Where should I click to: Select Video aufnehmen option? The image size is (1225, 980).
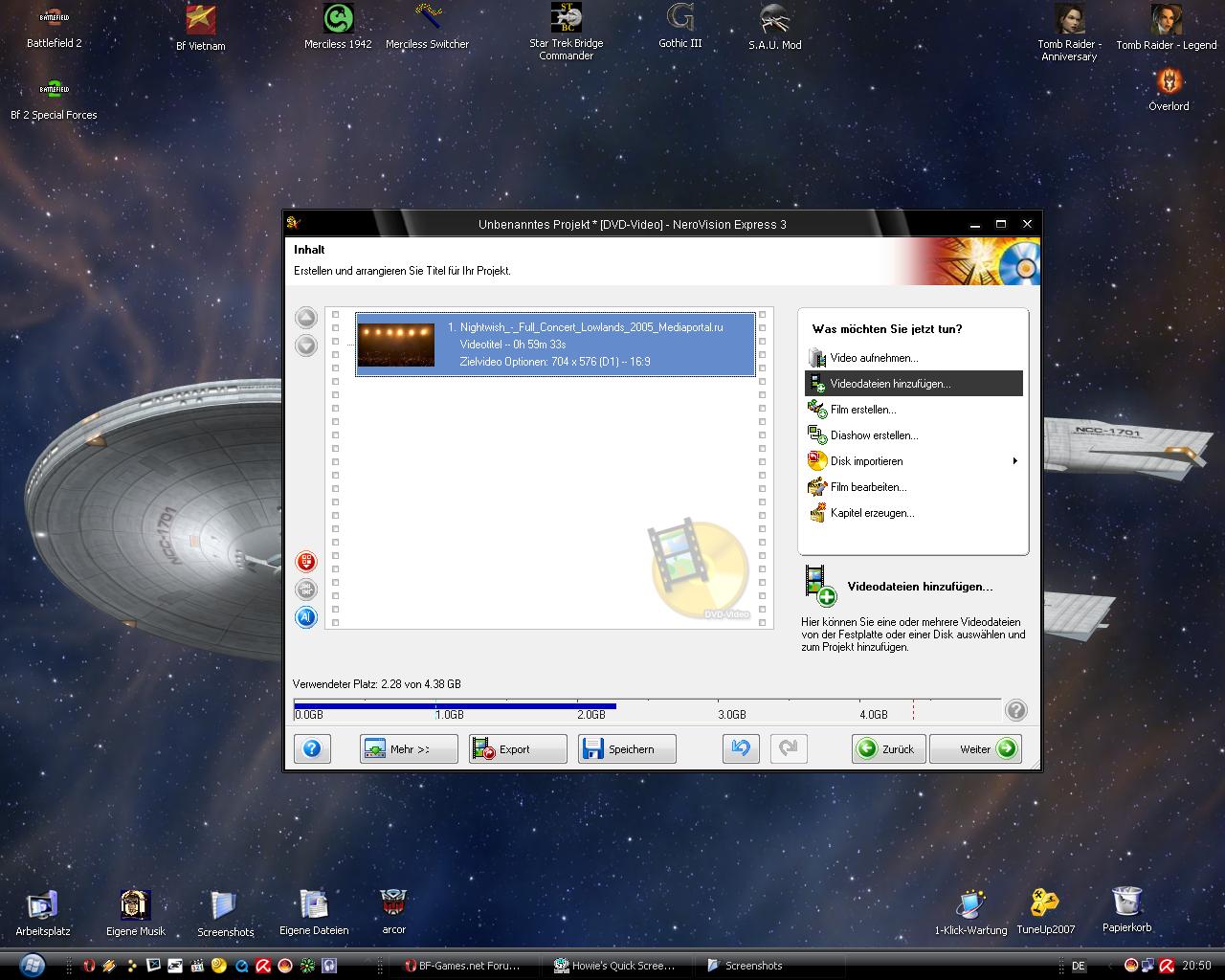873,358
